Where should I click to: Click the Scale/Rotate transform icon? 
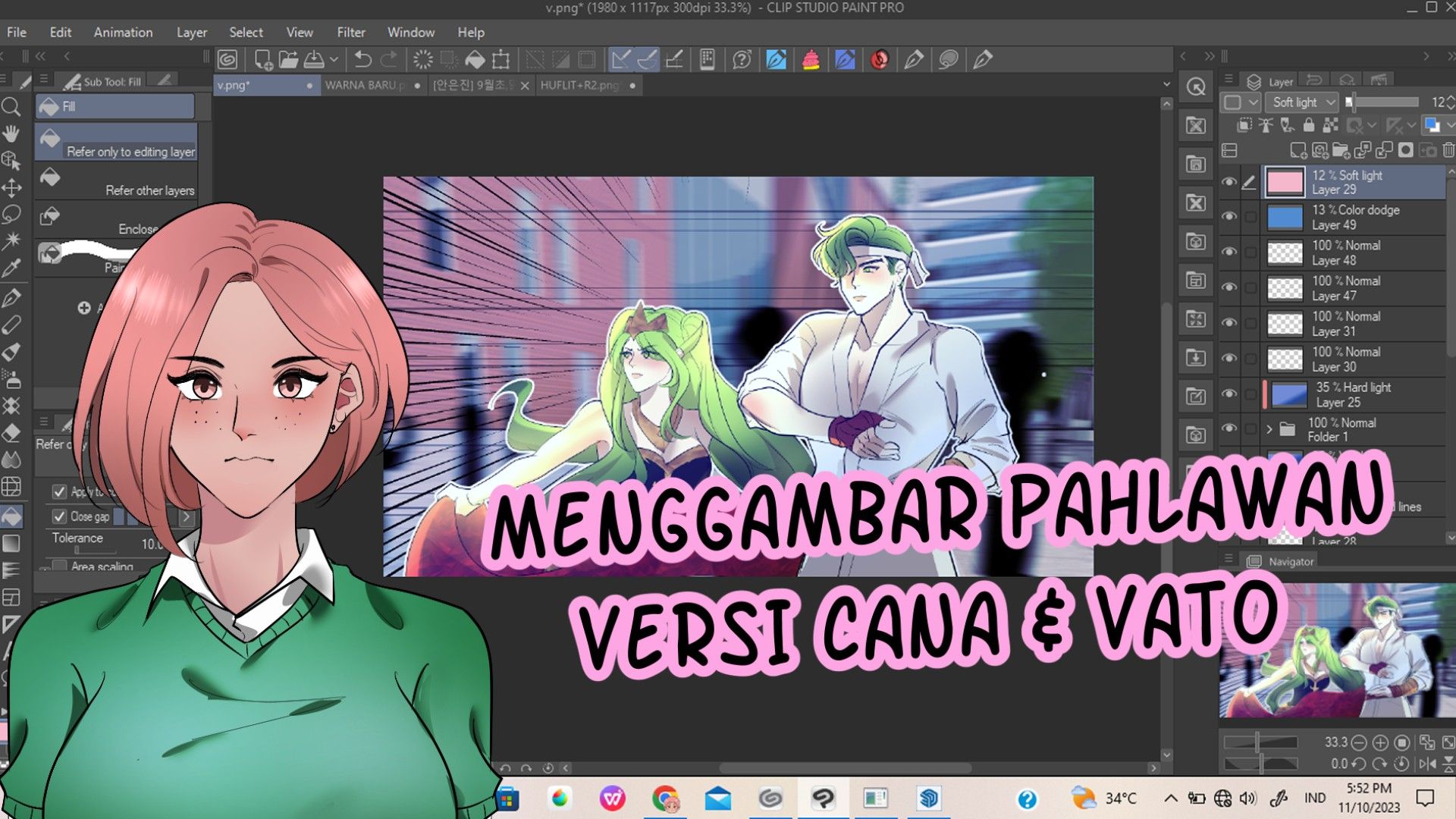point(500,59)
